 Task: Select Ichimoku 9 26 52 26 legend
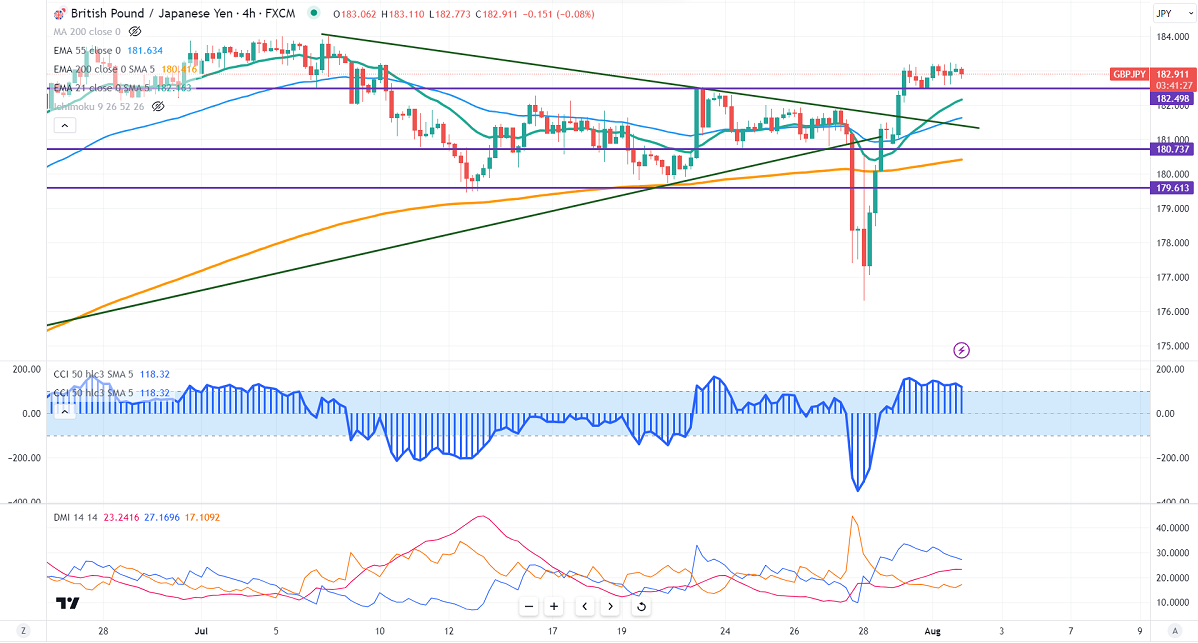99,106
